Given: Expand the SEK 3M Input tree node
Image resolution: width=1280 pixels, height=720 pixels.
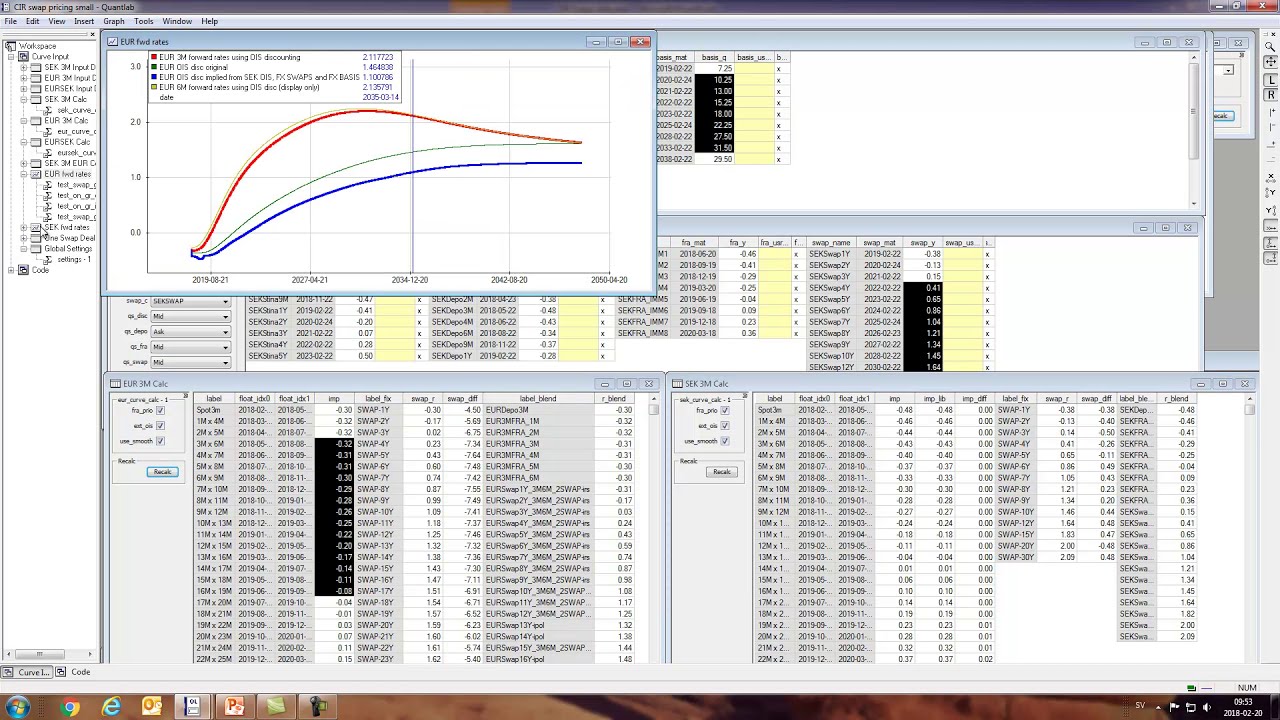Looking at the screenshot, I should 23,68.
